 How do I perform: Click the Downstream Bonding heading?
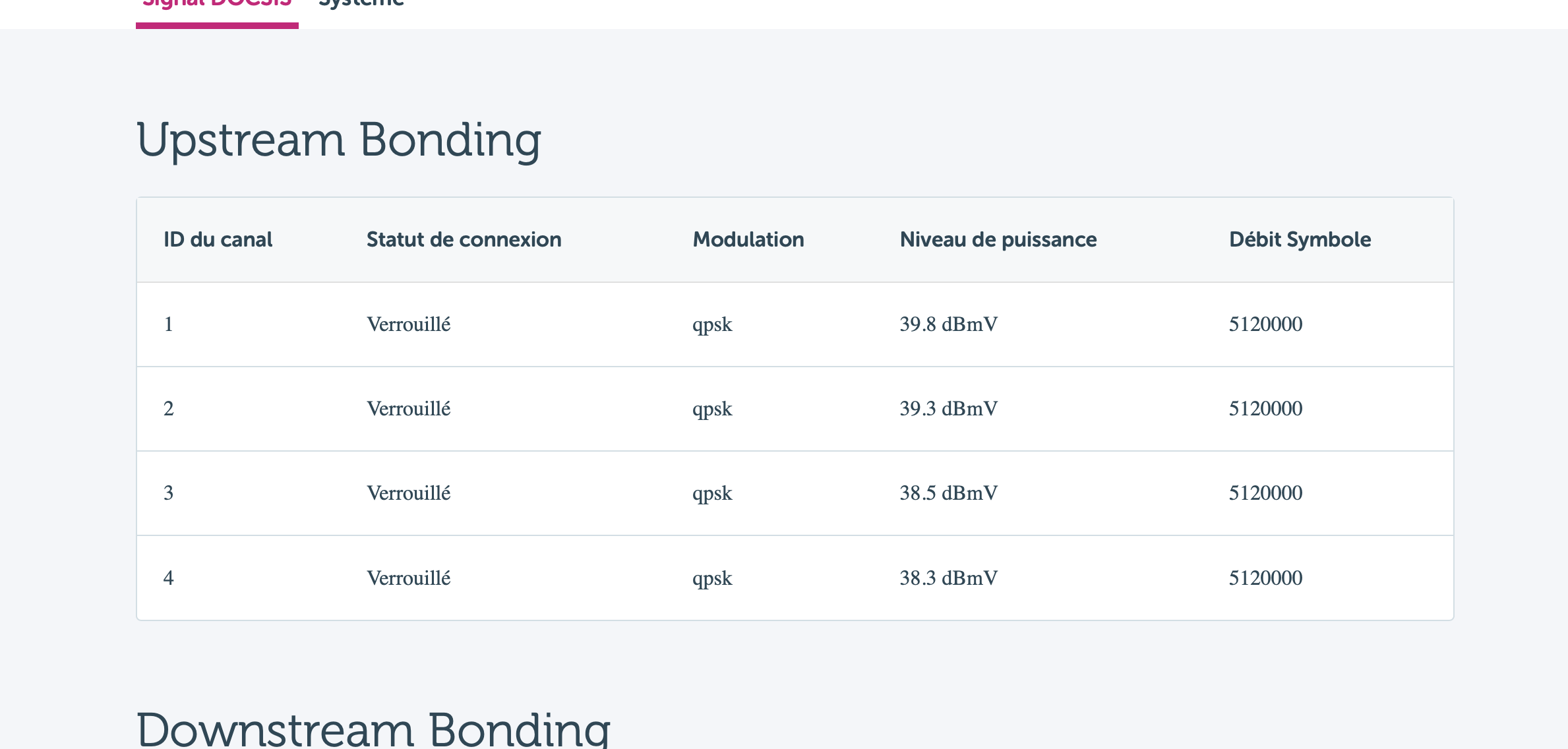point(373,729)
